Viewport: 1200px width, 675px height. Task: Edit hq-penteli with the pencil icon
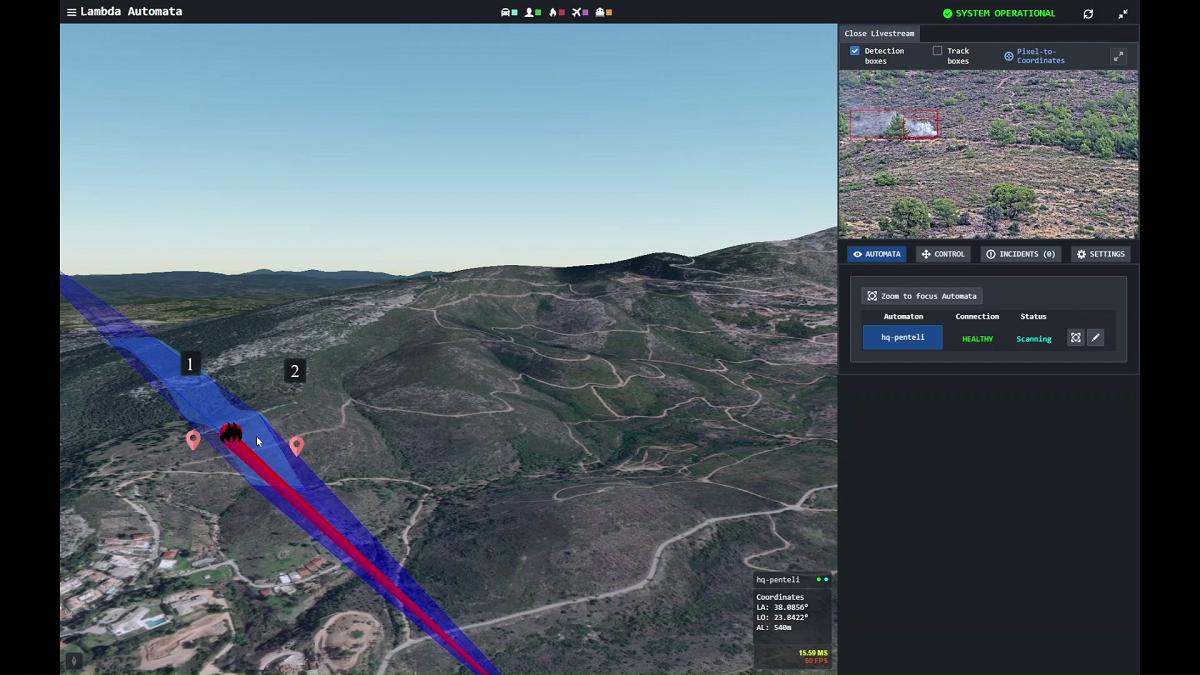pos(1095,338)
